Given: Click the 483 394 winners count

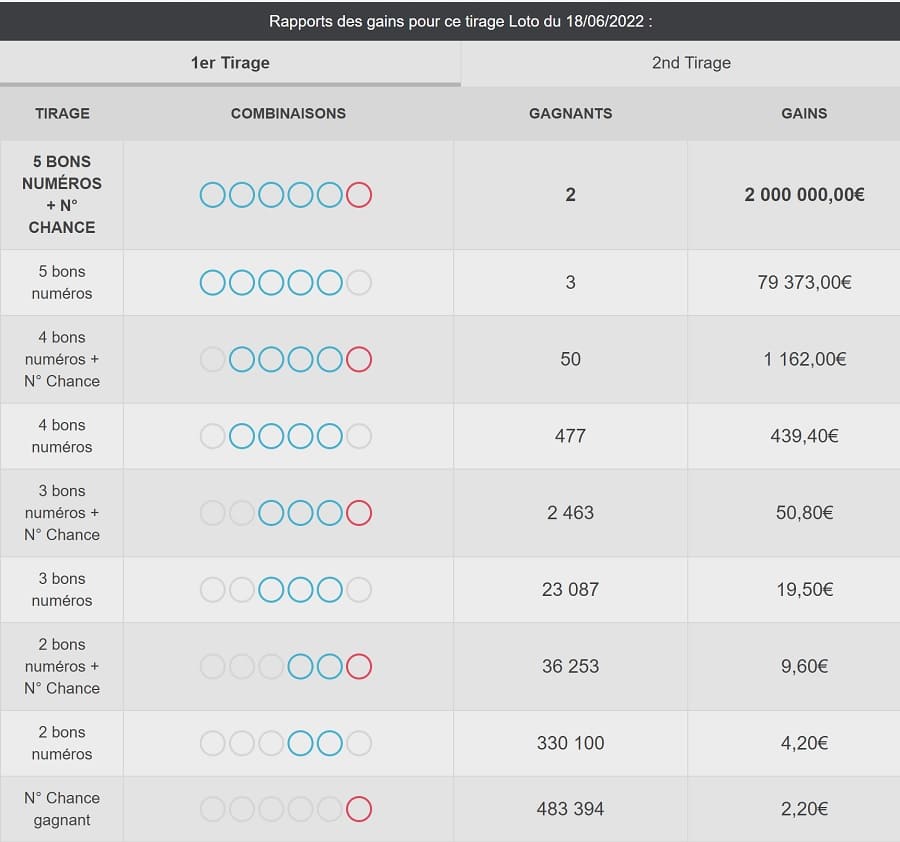Looking at the screenshot, I should click(x=570, y=809).
